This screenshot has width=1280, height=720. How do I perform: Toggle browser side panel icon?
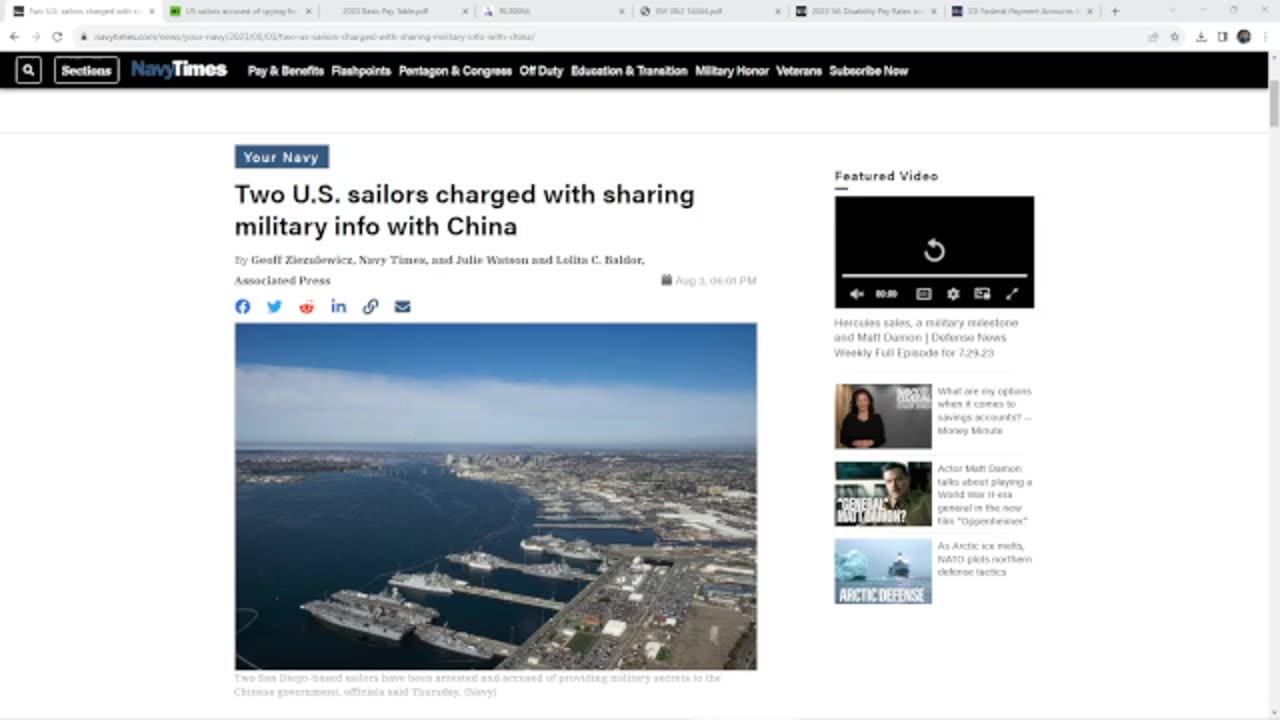point(1222,36)
